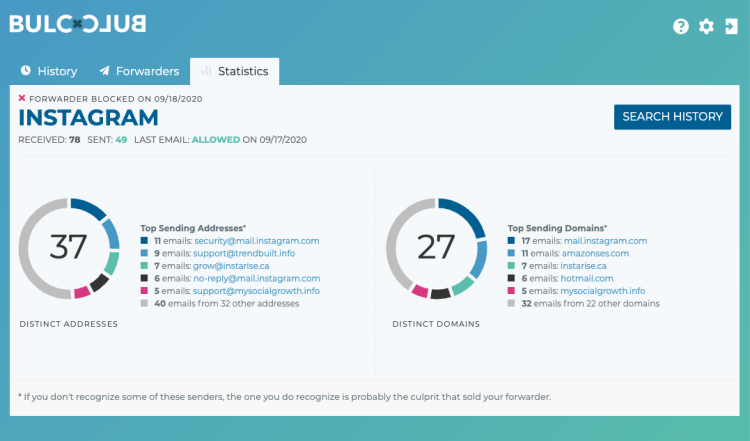
Task: Click the Top Sending Domains heading
Action: (557, 228)
